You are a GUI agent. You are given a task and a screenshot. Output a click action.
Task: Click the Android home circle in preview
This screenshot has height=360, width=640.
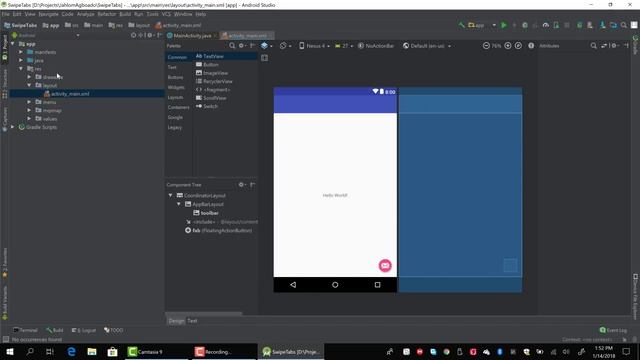point(335,285)
